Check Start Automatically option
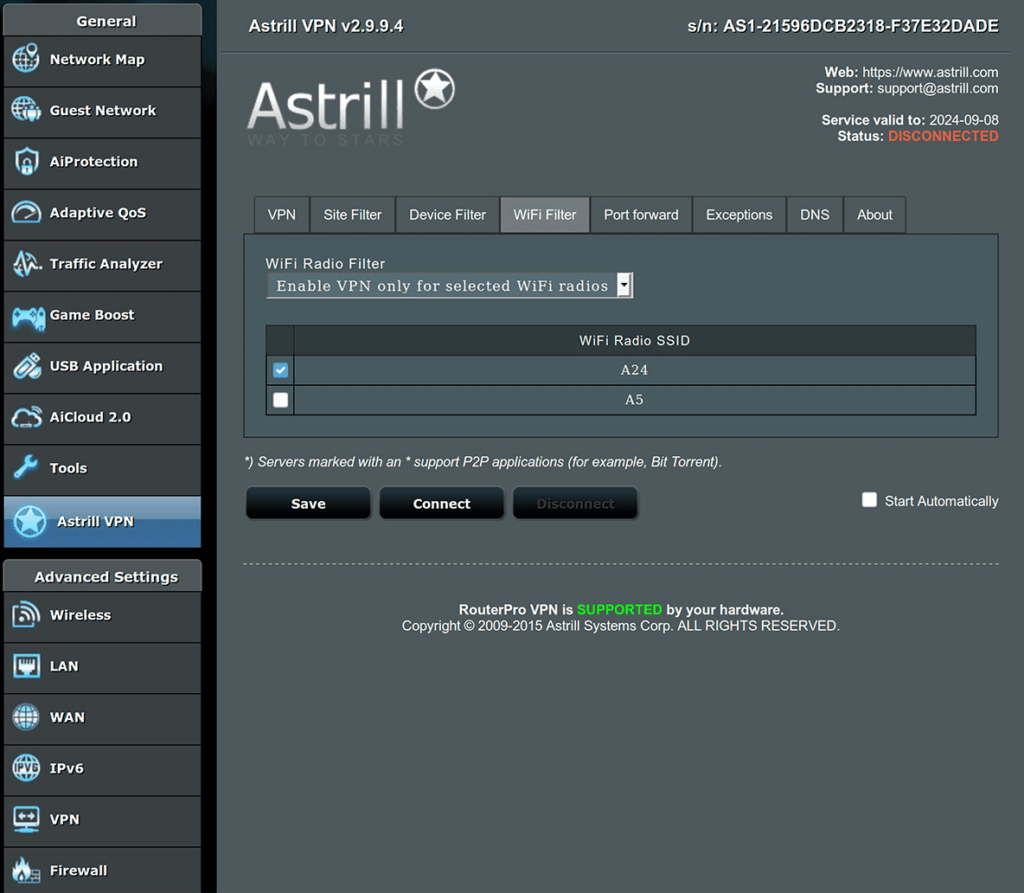 pos(869,499)
